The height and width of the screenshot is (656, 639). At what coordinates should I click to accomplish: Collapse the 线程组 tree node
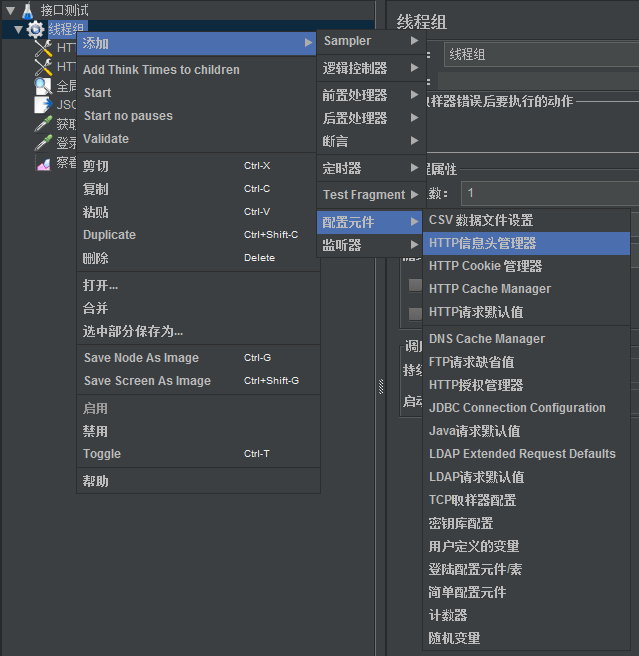(18, 30)
